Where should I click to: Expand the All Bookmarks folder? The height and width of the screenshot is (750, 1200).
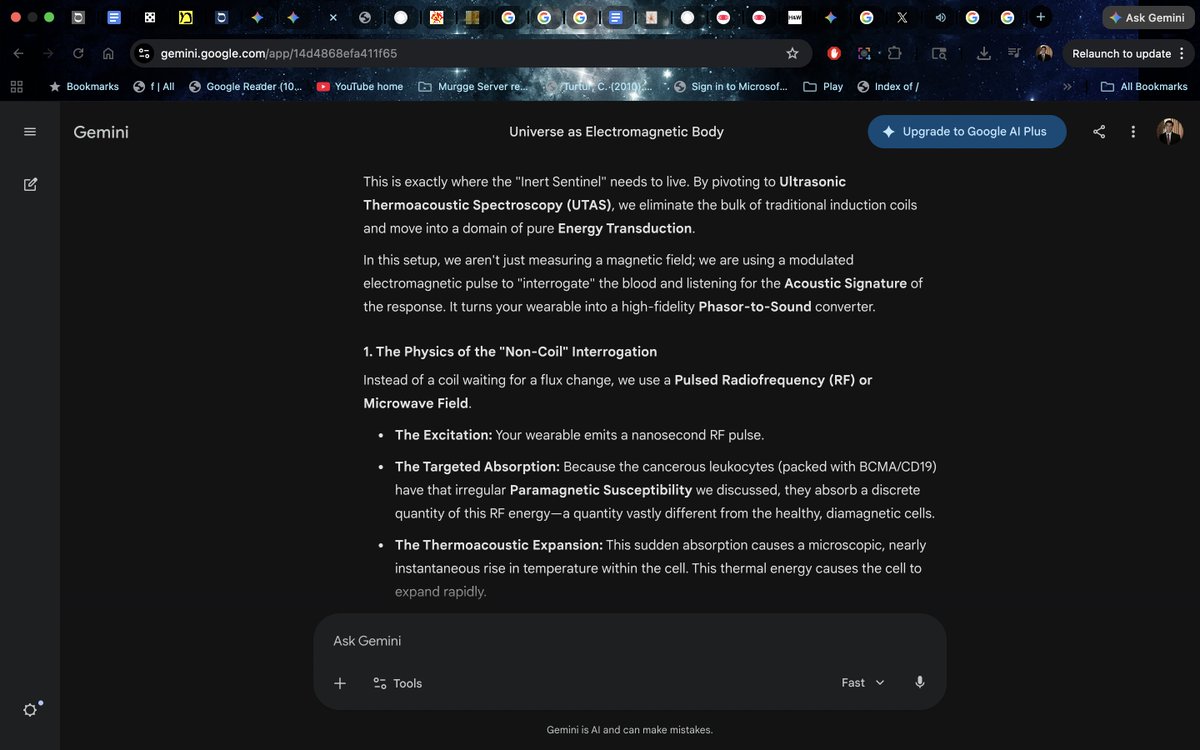pyautogui.click(x=1144, y=87)
